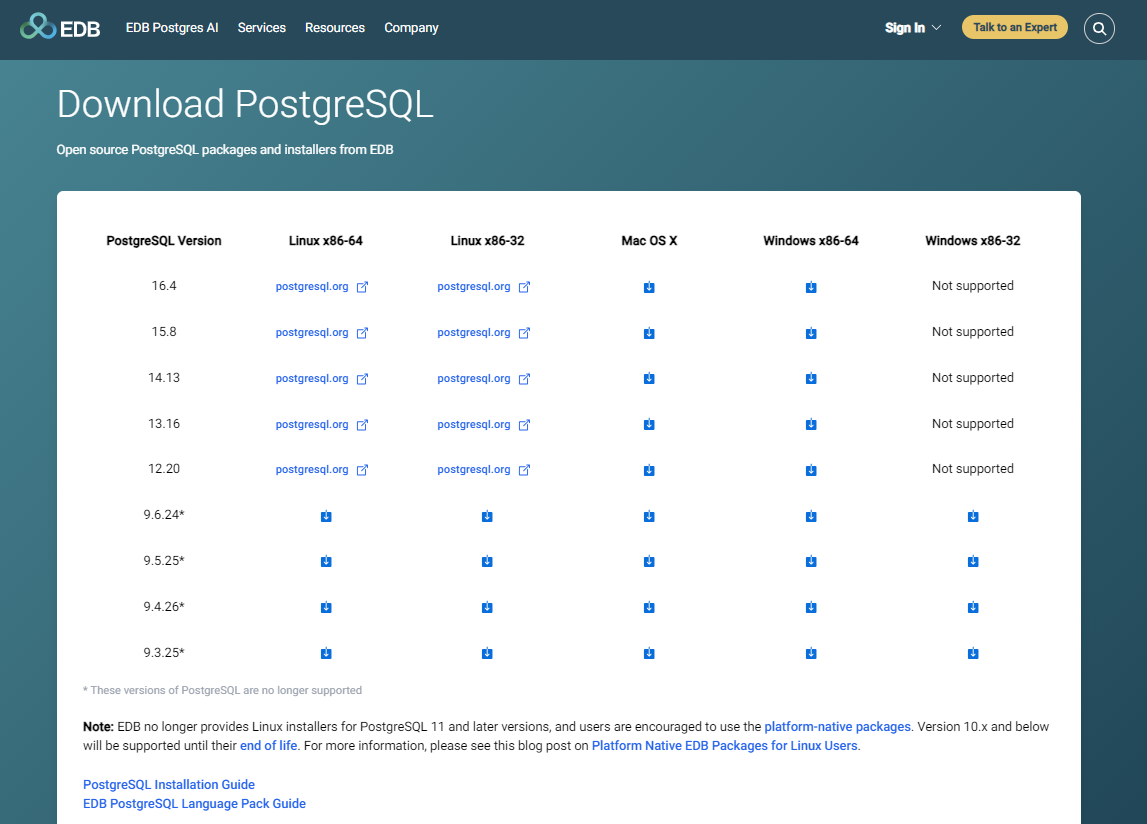1147x824 pixels.
Task: Download PostgreSQL 9.3.25 for Linux x86-32
Action: (487, 653)
